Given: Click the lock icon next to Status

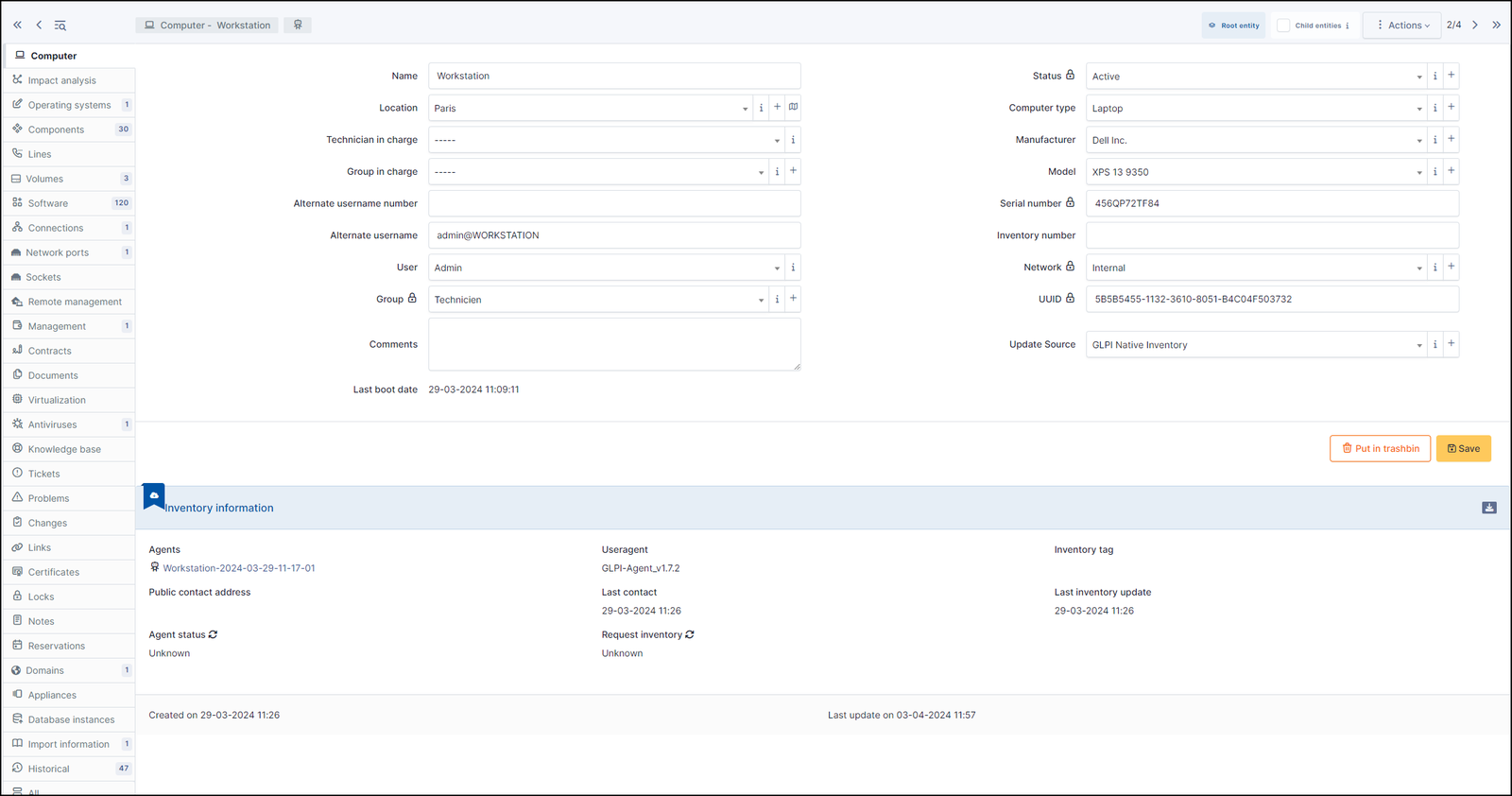Looking at the screenshot, I should coord(1071,75).
